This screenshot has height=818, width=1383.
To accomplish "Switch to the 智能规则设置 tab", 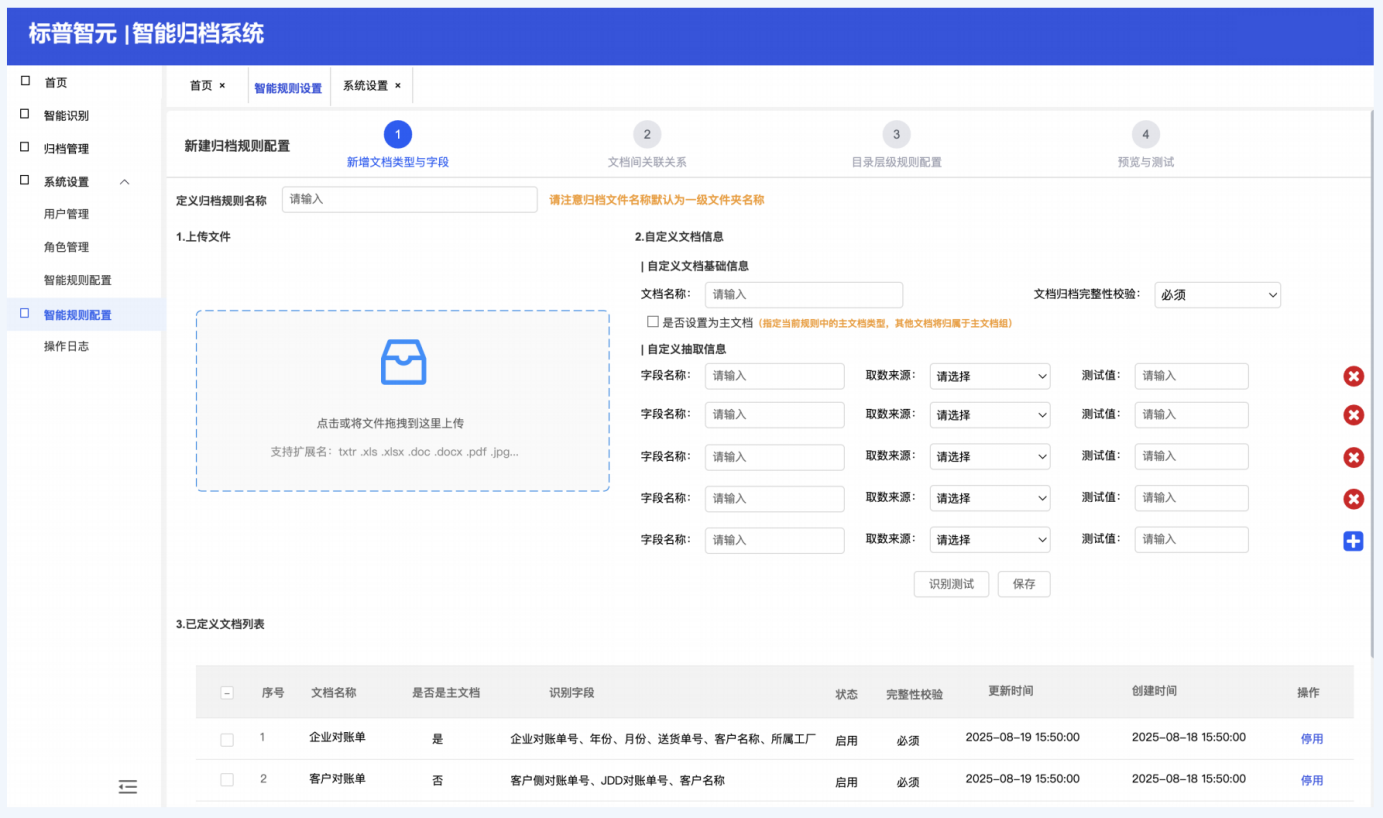I will point(288,88).
